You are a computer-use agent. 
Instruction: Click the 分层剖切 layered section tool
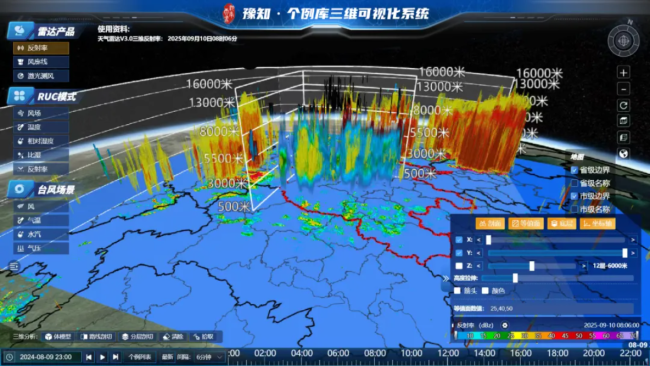tap(138, 337)
